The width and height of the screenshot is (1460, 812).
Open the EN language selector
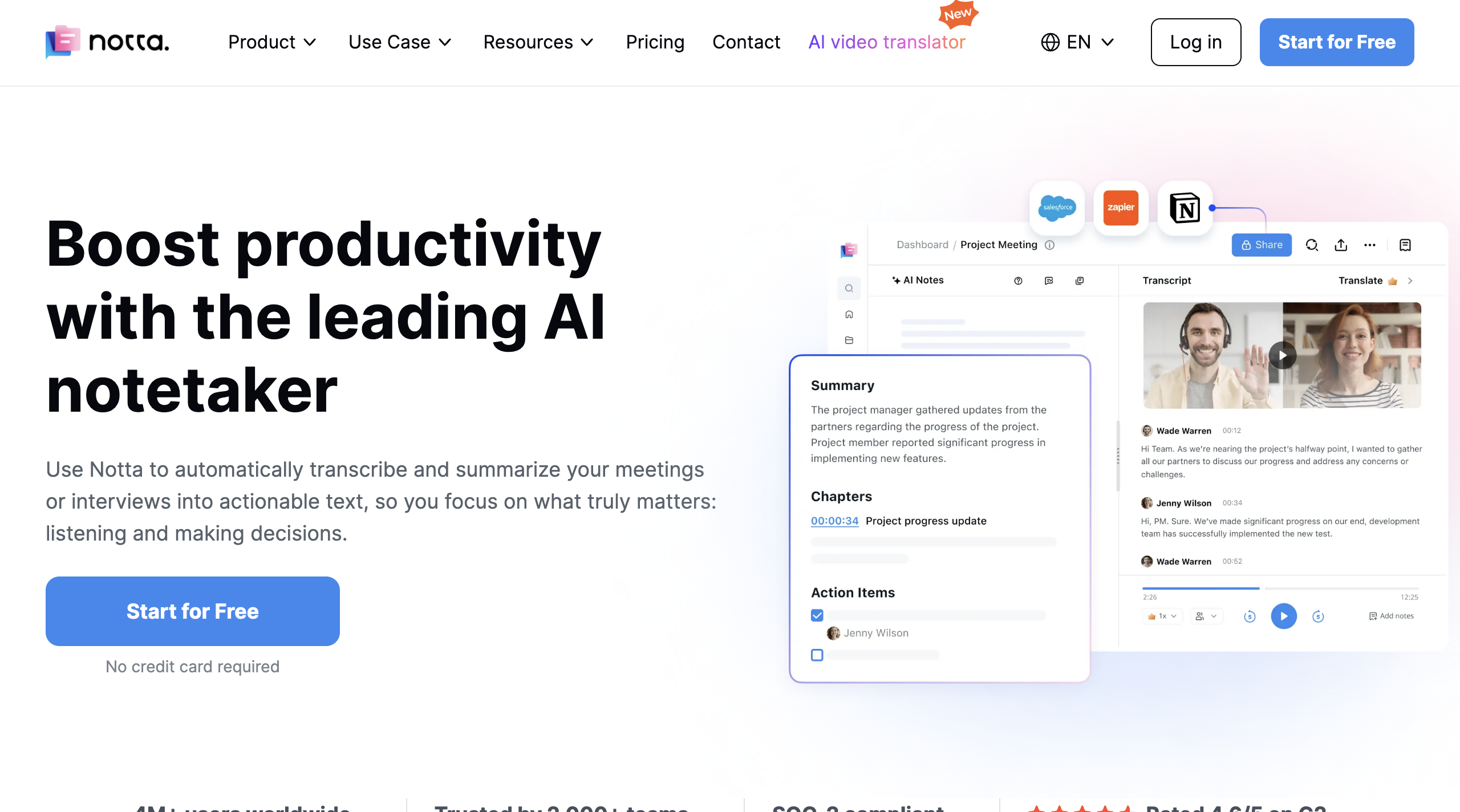(x=1078, y=42)
